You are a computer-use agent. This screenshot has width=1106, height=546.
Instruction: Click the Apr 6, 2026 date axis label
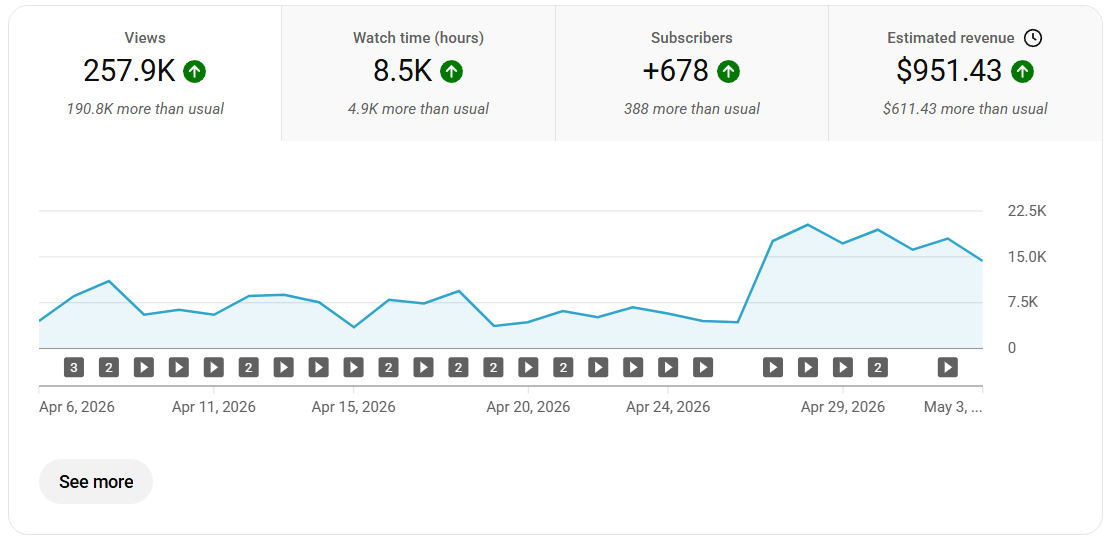[x=77, y=407]
